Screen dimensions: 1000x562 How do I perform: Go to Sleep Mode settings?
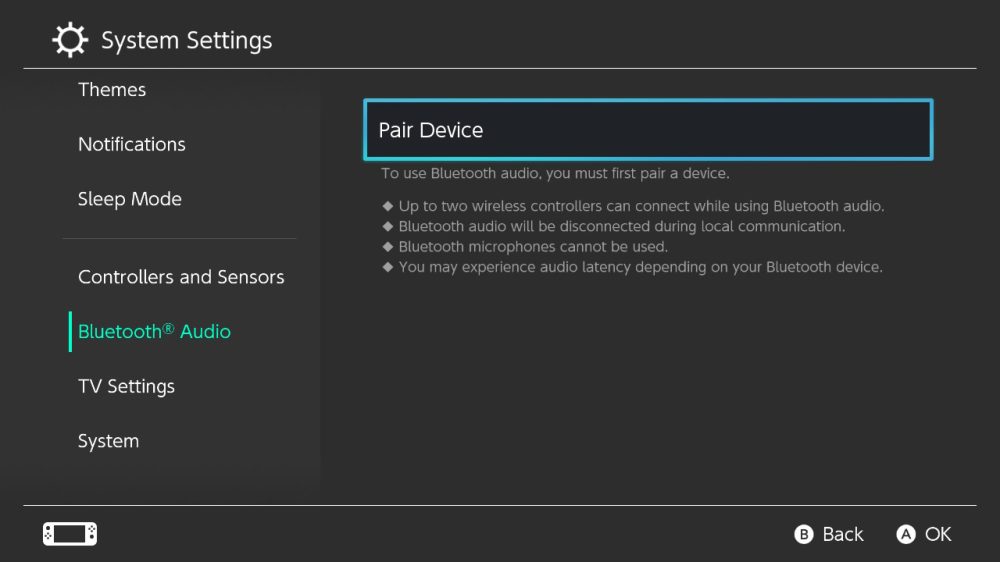[x=130, y=199]
